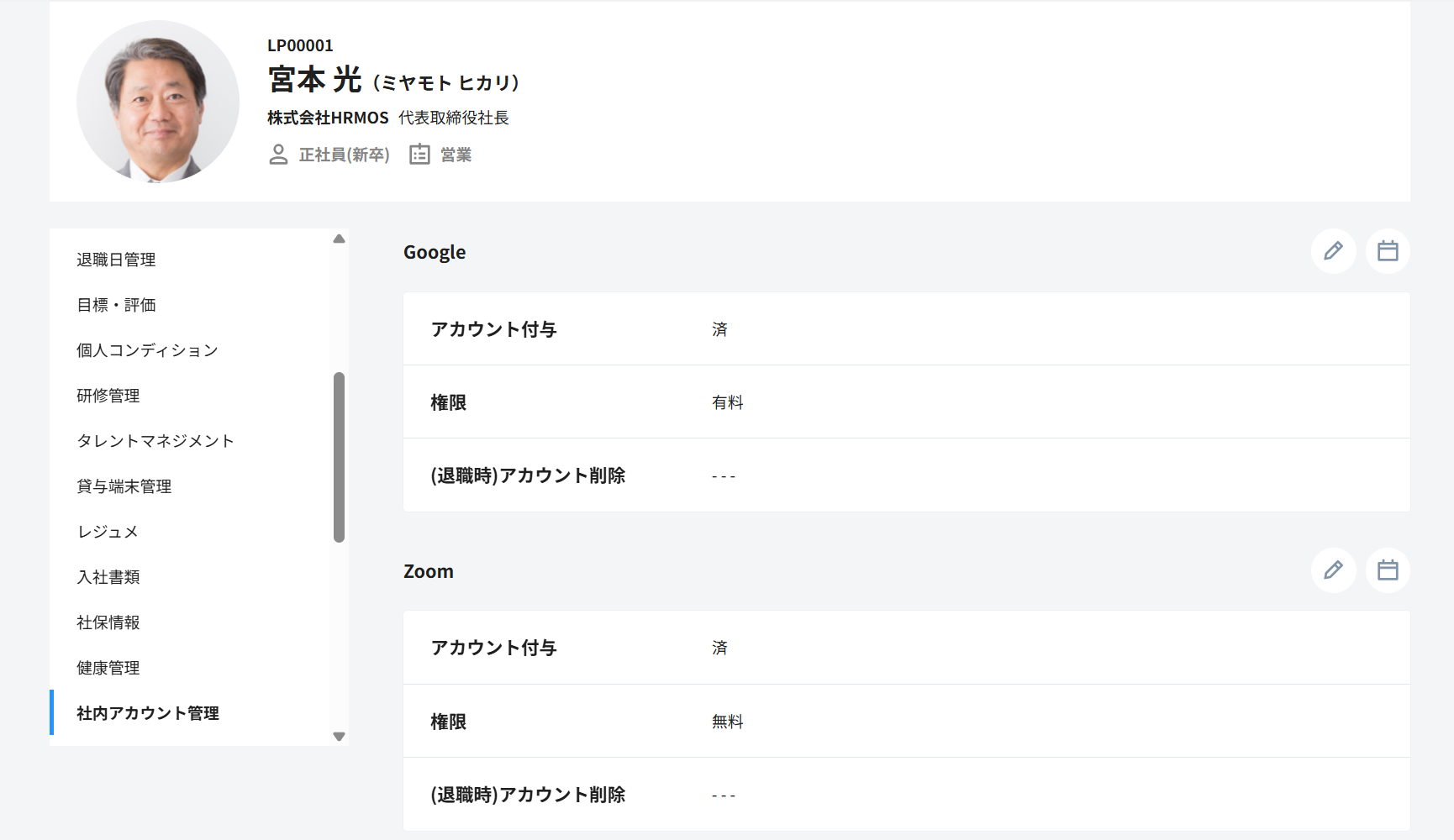Select 目標・評価 menu item
Viewport: 1454px width, 840px height.
coord(116,305)
